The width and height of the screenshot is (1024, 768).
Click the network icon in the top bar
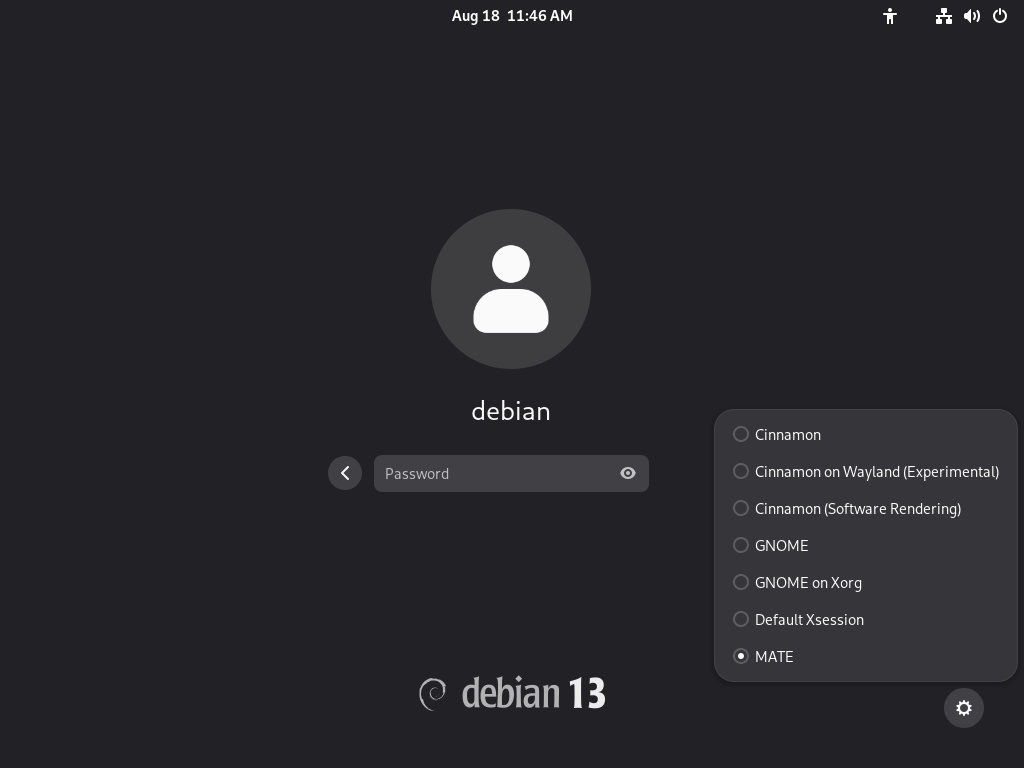click(x=943, y=16)
